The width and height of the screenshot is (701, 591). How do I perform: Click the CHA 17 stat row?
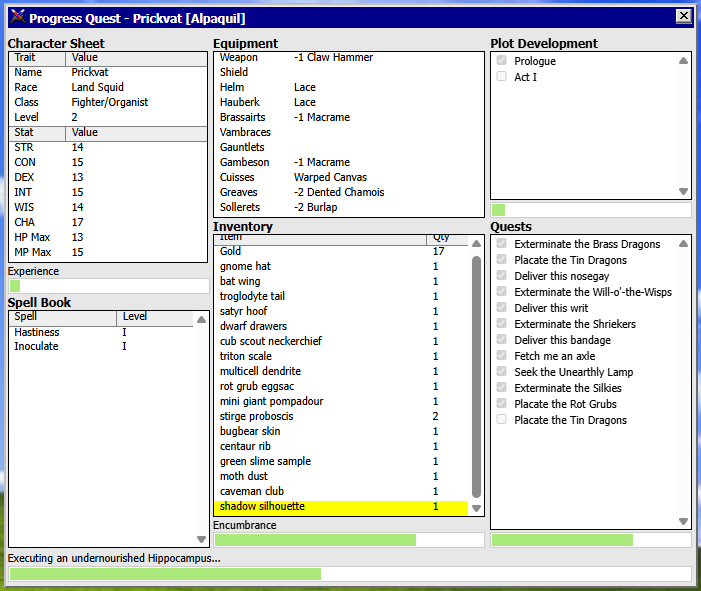(x=108, y=223)
